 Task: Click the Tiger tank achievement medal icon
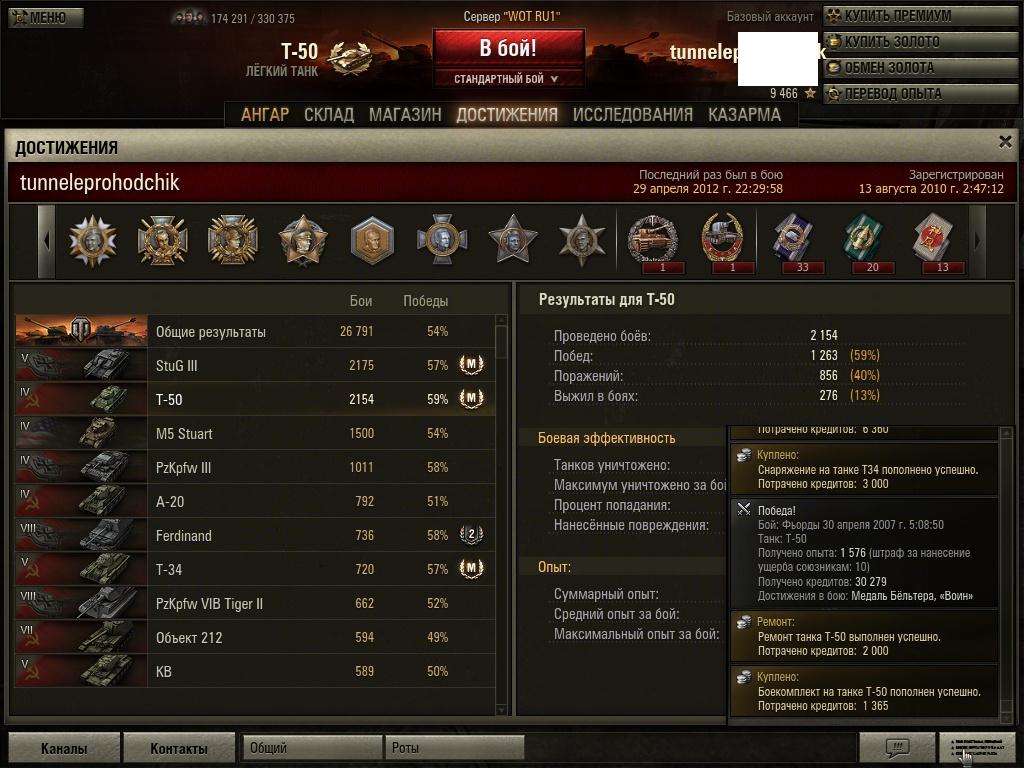point(652,240)
